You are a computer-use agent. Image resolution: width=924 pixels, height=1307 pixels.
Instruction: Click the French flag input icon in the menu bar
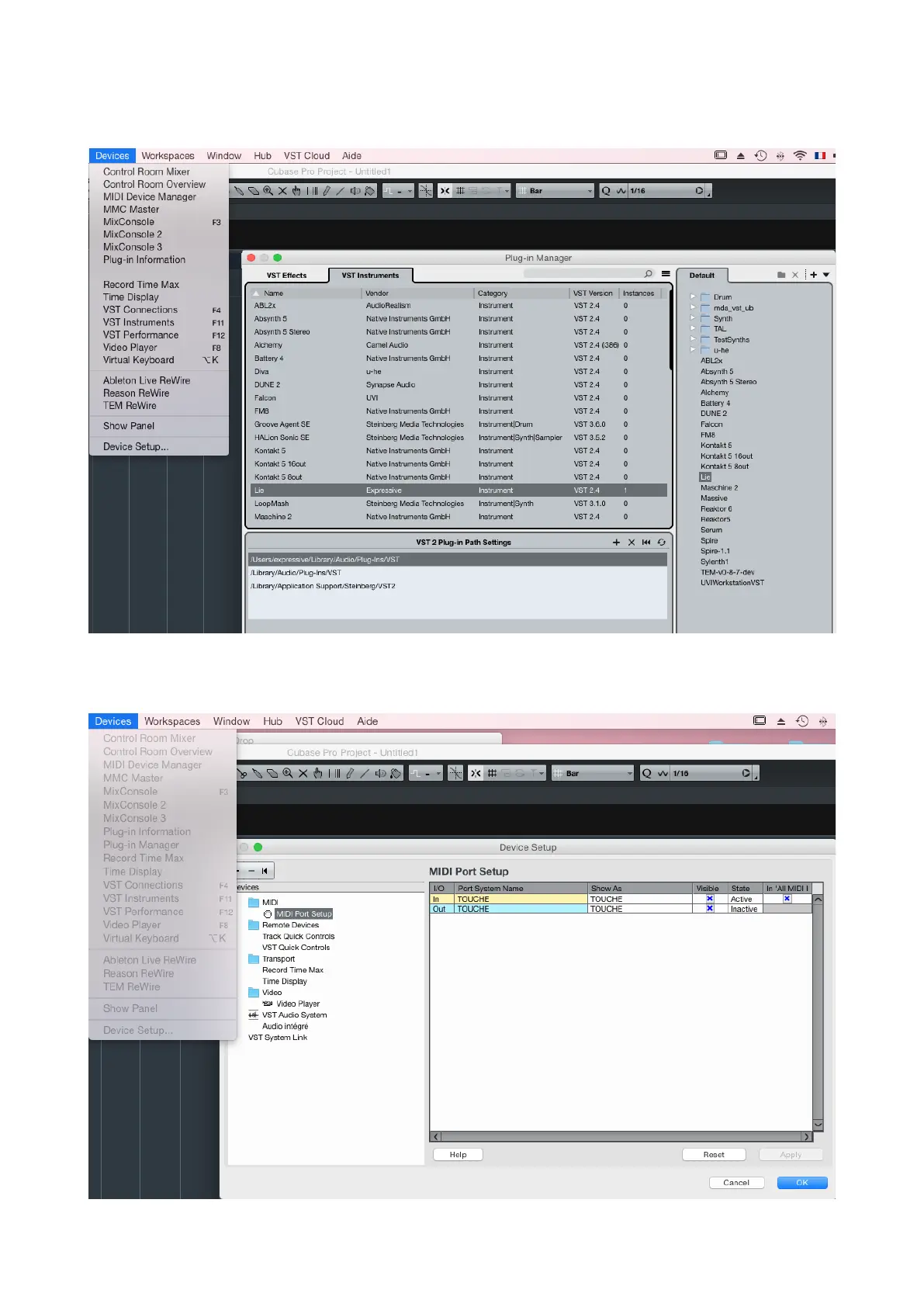(x=820, y=156)
